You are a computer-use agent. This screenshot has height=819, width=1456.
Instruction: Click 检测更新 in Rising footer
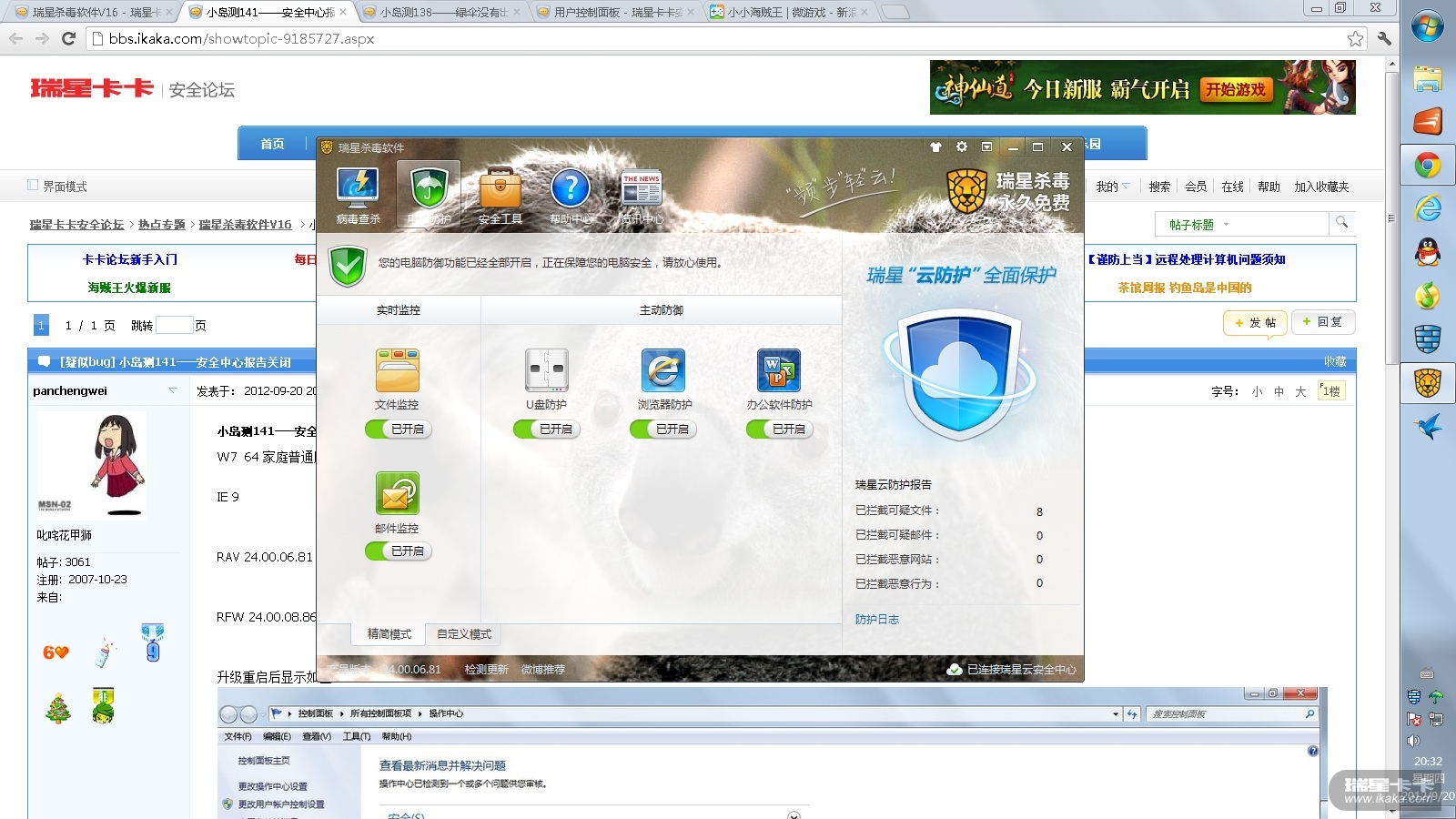pos(487,670)
